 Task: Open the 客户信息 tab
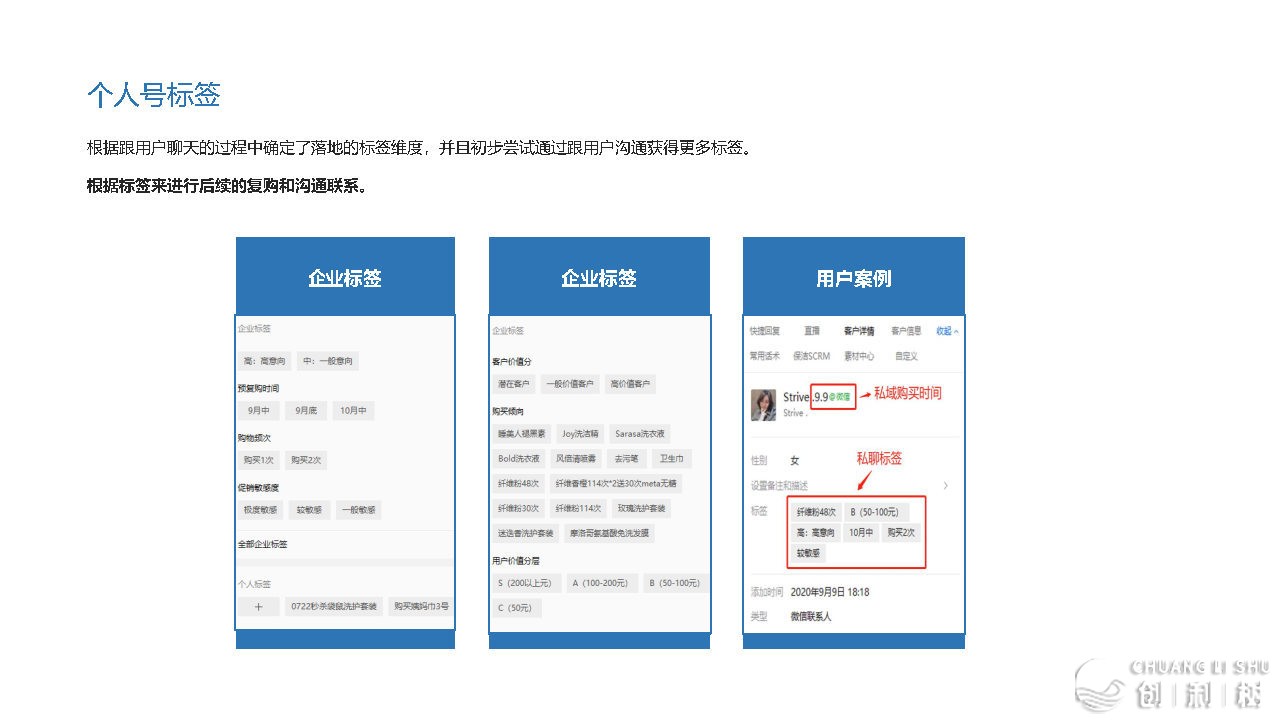[906, 331]
